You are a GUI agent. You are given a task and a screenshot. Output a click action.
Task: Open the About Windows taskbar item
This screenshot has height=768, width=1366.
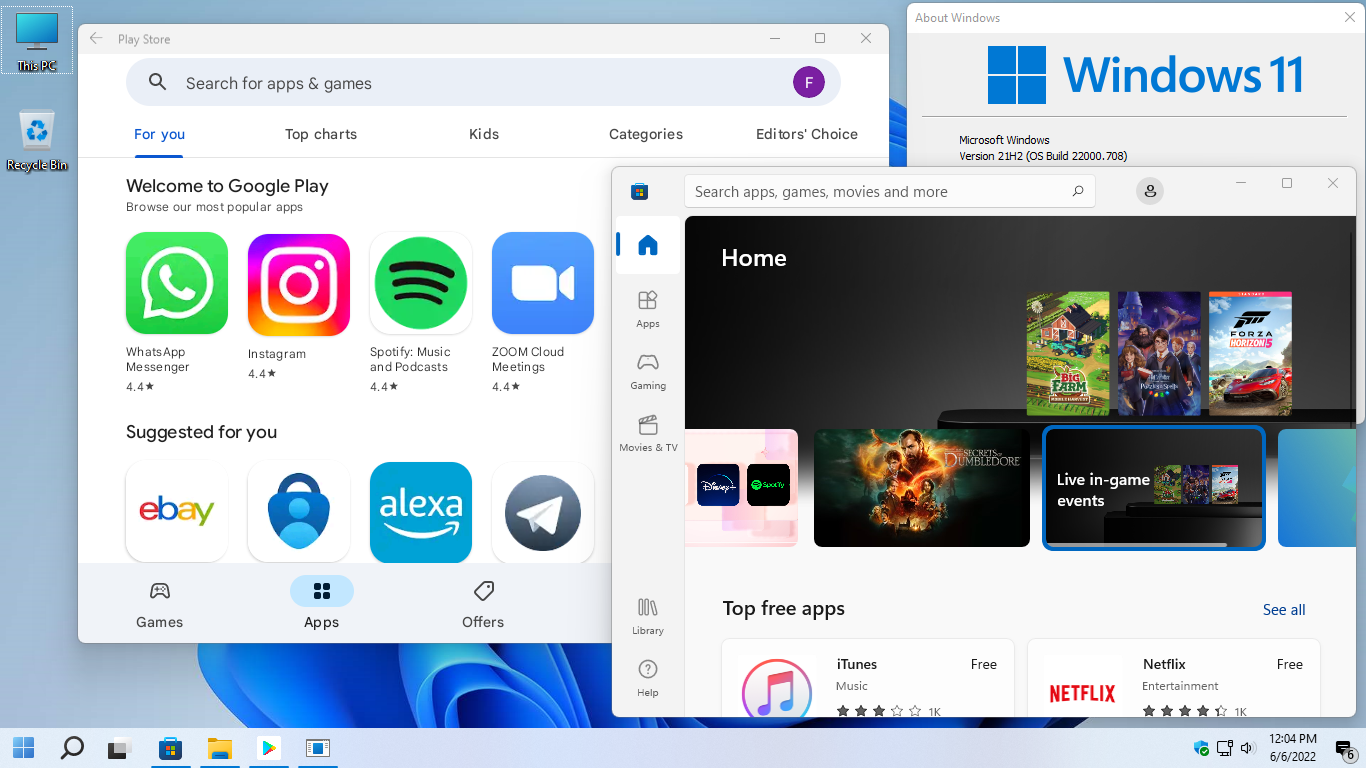[317, 747]
